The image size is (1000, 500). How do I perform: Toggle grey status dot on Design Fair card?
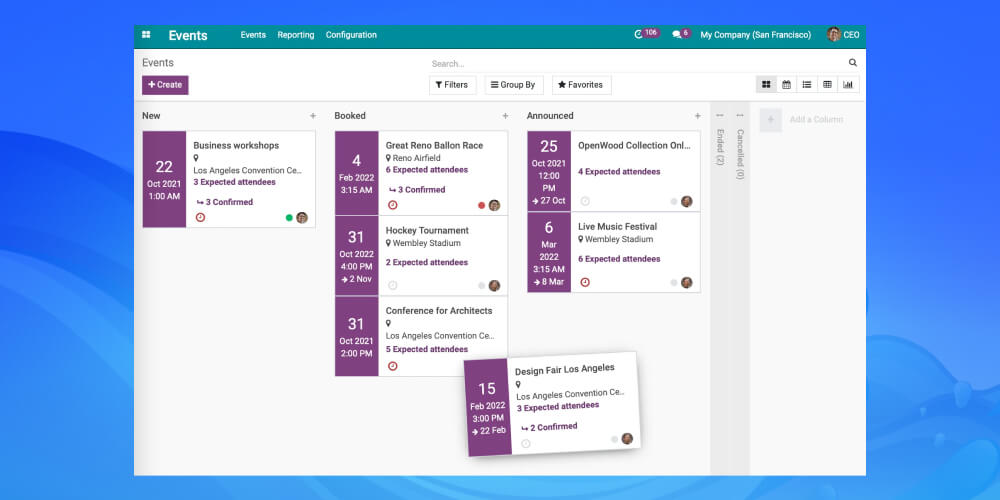[x=615, y=439]
